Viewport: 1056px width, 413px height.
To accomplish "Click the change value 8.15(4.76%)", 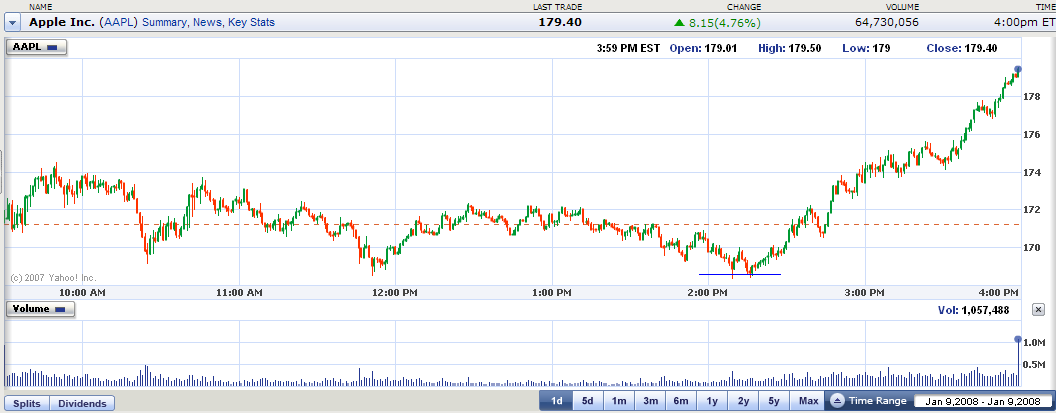I will [725, 23].
